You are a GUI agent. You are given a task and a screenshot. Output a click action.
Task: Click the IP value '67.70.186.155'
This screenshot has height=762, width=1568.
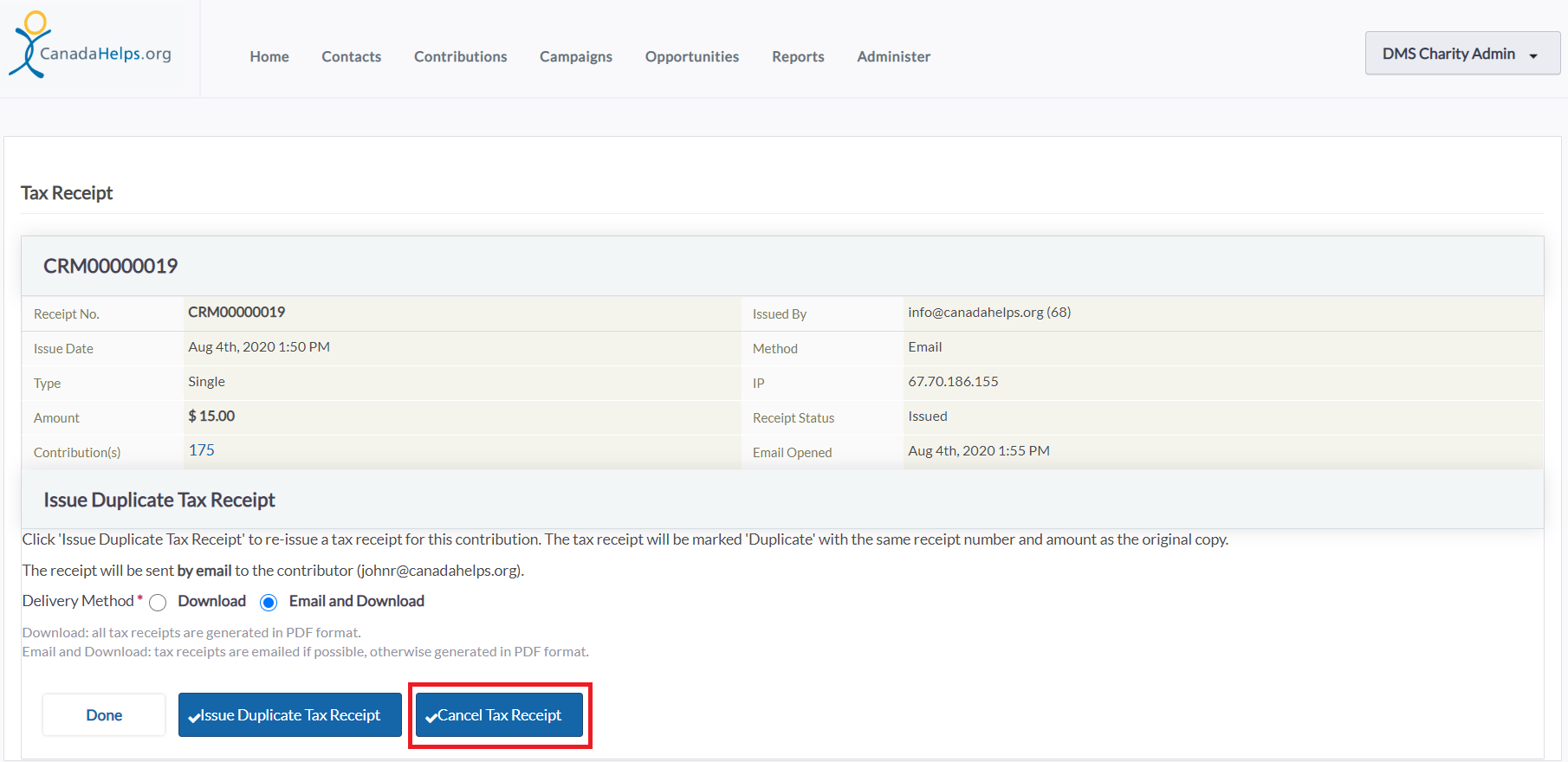pyautogui.click(x=953, y=381)
